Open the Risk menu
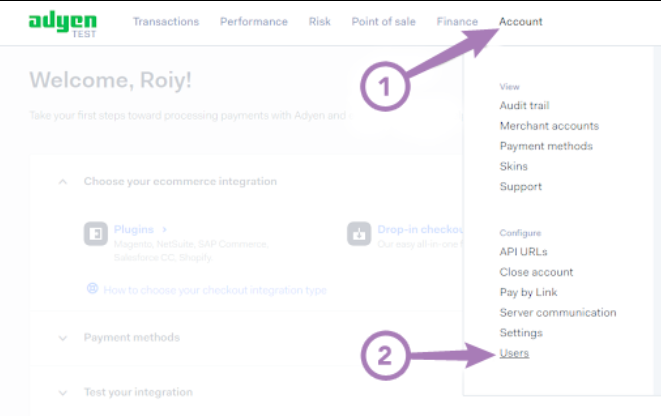 (320, 21)
